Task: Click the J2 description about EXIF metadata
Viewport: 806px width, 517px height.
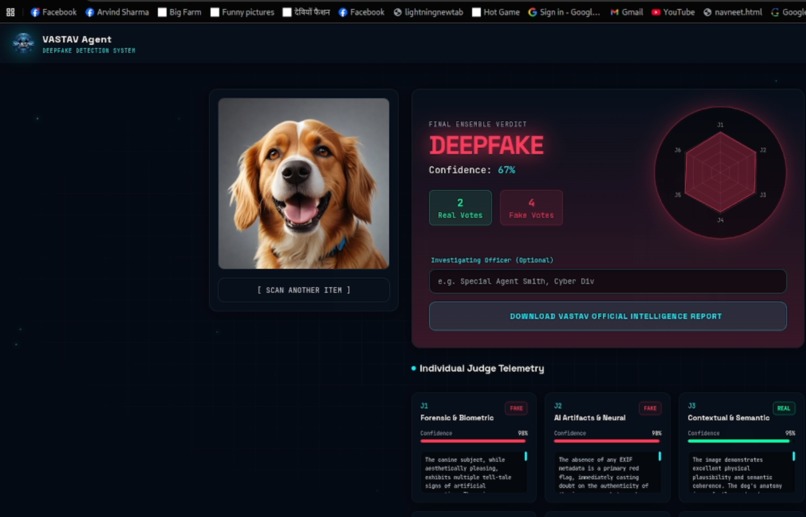Action: tap(603, 472)
